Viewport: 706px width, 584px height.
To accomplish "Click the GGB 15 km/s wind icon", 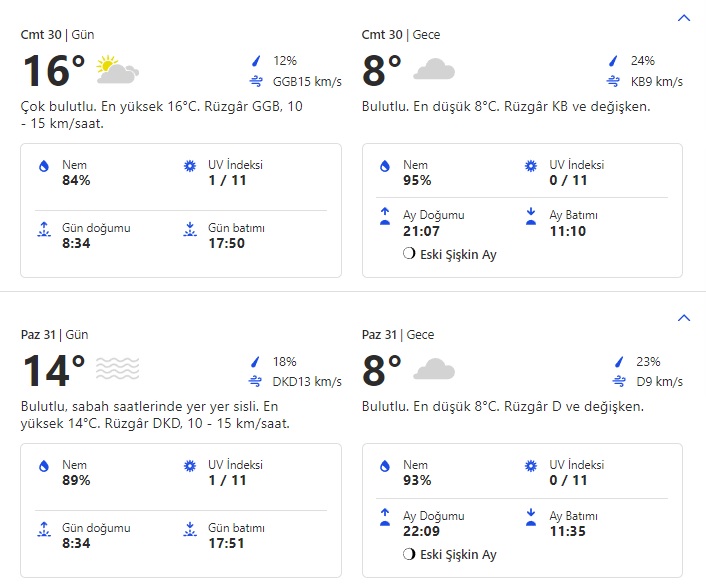I will (x=256, y=81).
